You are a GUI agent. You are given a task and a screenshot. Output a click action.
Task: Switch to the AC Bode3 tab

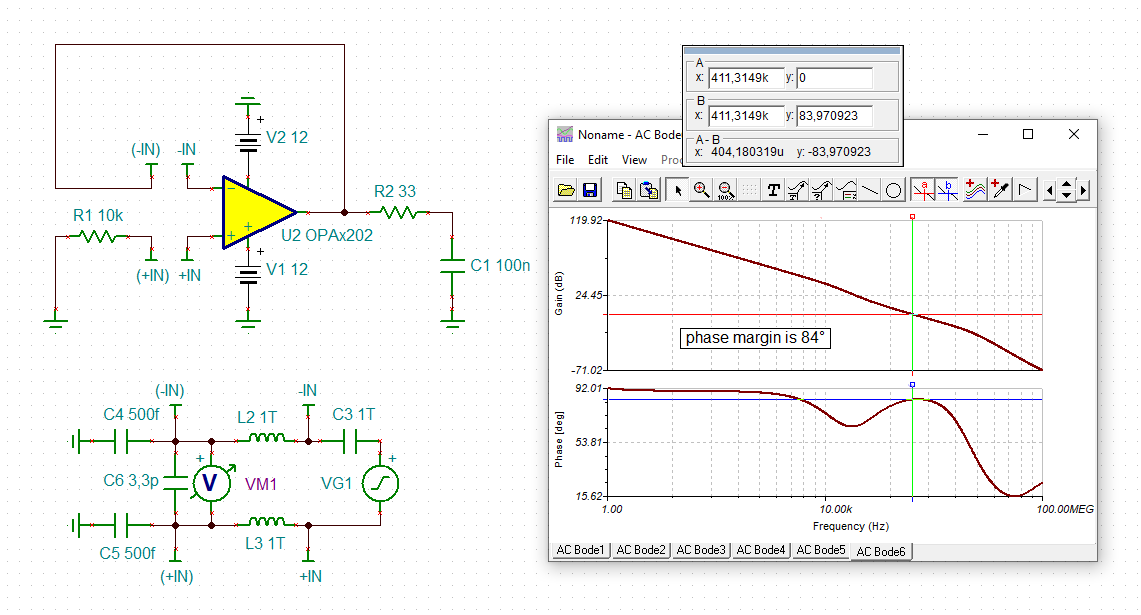click(701, 550)
